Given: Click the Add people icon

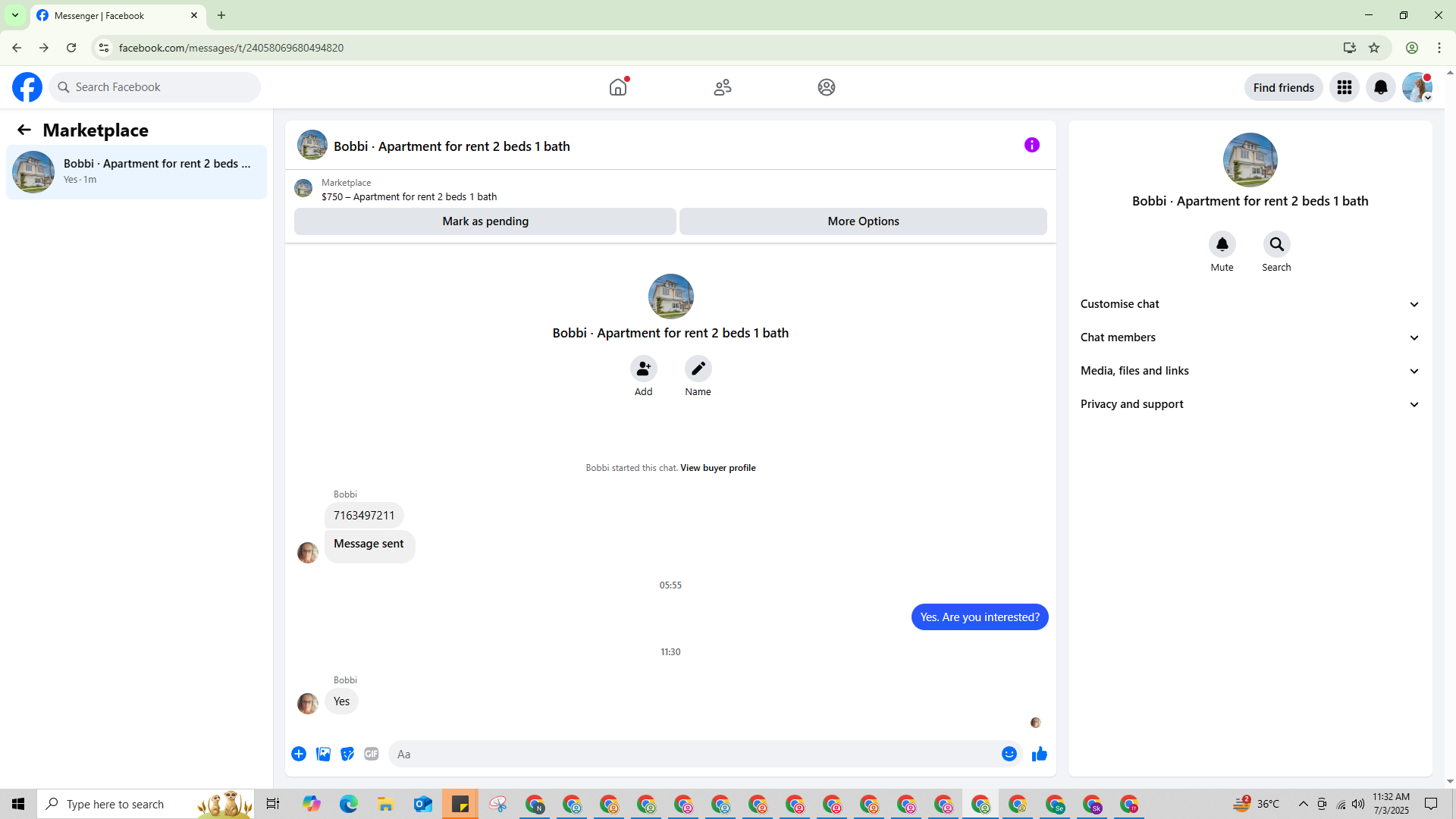Looking at the screenshot, I should pos(643,369).
